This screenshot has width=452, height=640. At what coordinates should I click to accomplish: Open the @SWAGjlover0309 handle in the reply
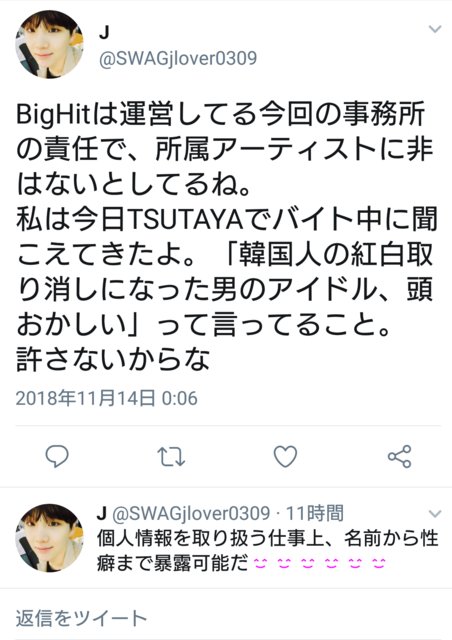pos(191,513)
